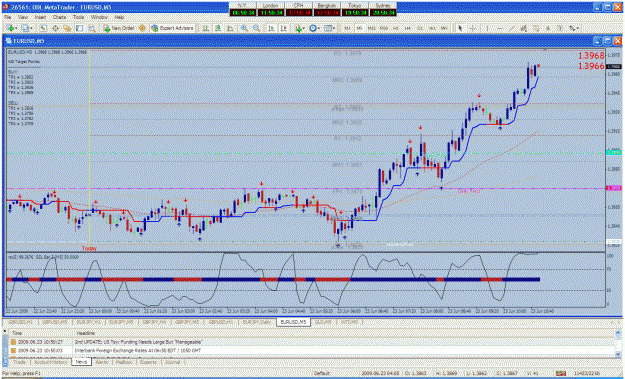Open the Tools menu
Screen dimensions: 625x379
pos(79,18)
